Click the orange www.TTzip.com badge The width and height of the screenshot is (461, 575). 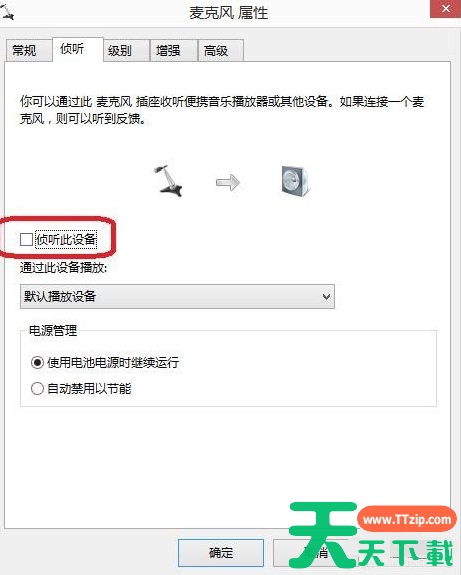click(407, 519)
